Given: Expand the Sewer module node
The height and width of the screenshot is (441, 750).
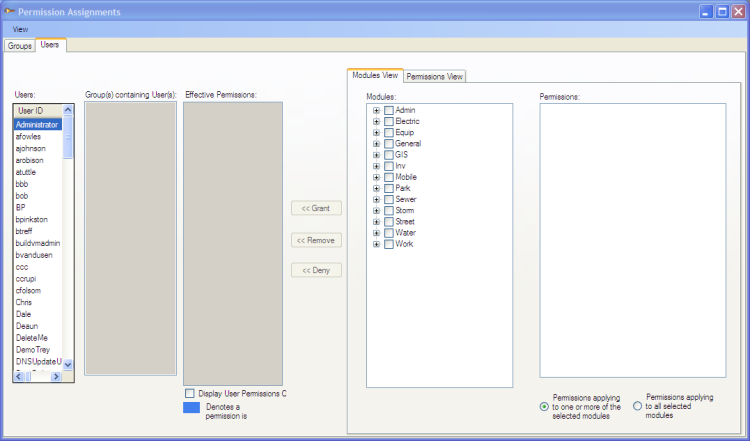Looking at the screenshot, I should [376, 199].
